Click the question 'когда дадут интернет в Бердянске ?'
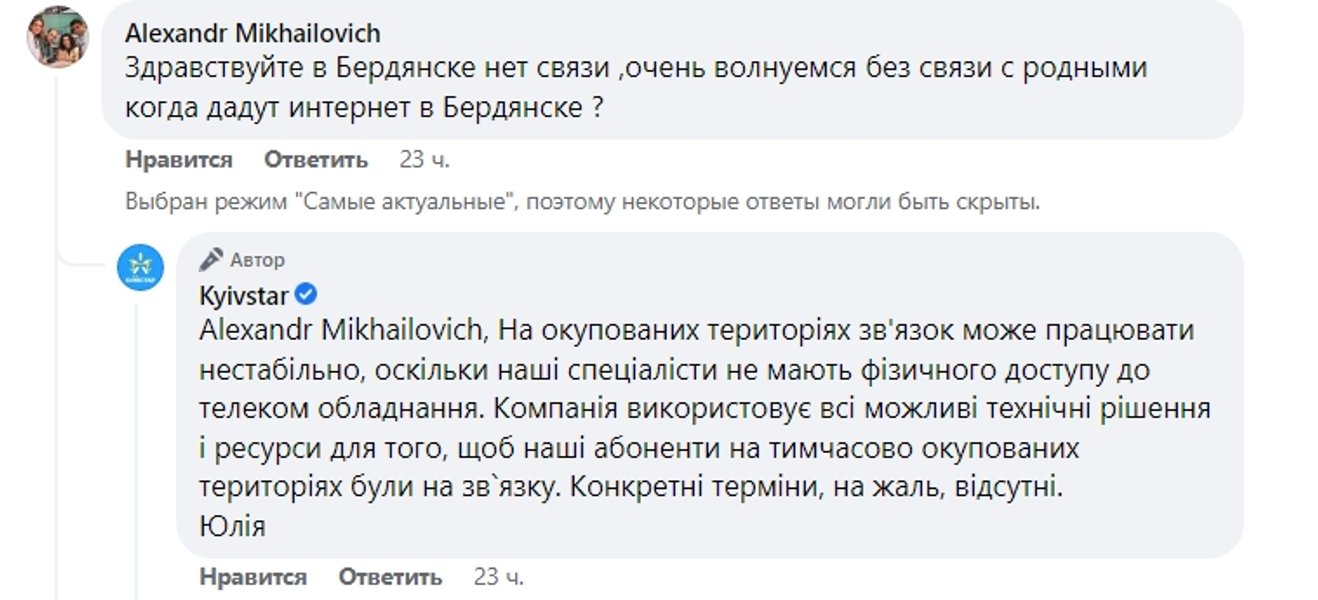The height and width of the screenshot is (600, 1318). click(365, 107)
